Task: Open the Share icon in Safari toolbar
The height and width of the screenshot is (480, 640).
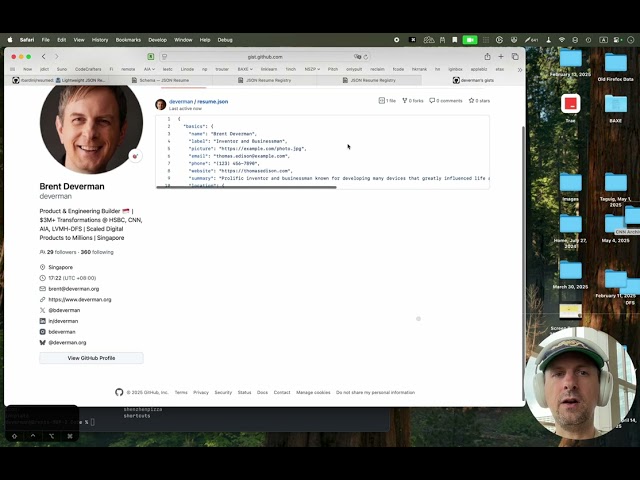Action: pos(487,57)
